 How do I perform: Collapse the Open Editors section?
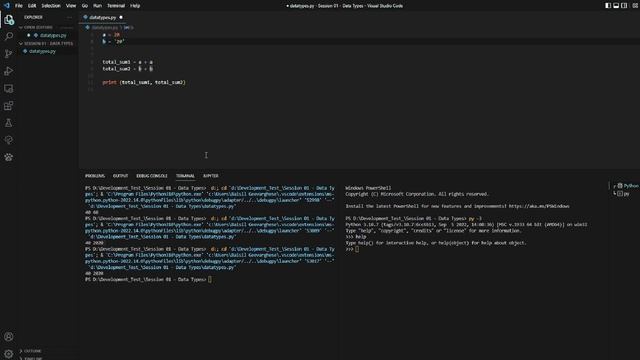[38, 27]
